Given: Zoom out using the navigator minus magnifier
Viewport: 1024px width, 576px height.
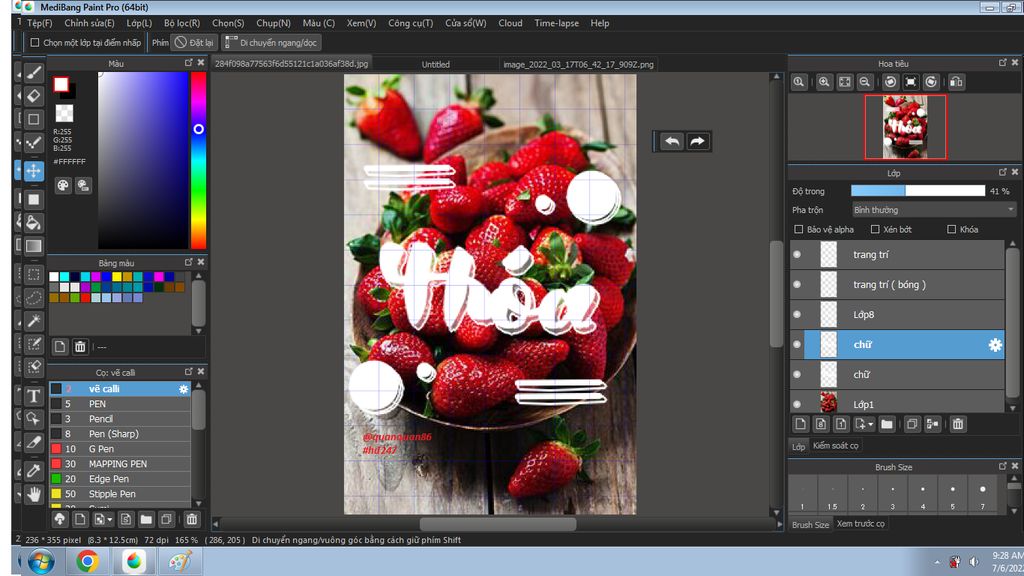Looking at the screenshot, I should [865, 82].
